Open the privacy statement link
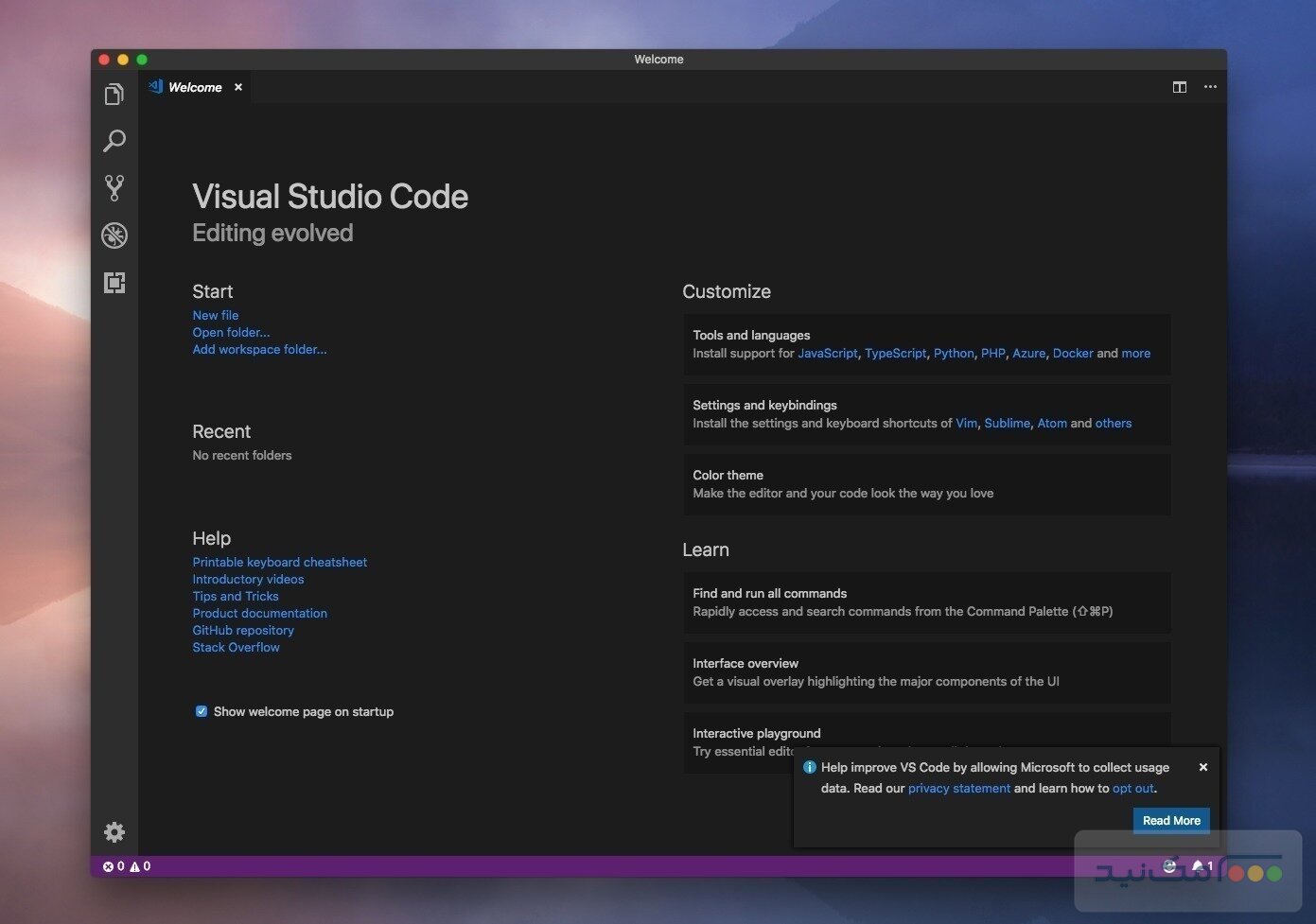 pyautogui.click(x=958, y=788)
